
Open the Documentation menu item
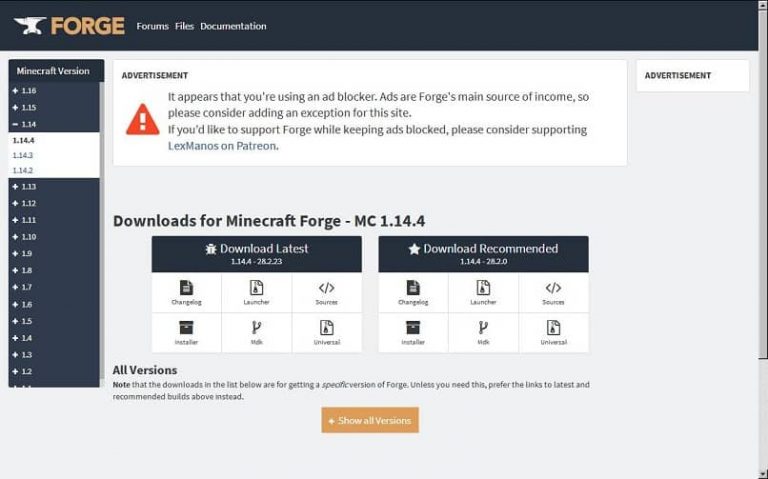pos(233,26)
